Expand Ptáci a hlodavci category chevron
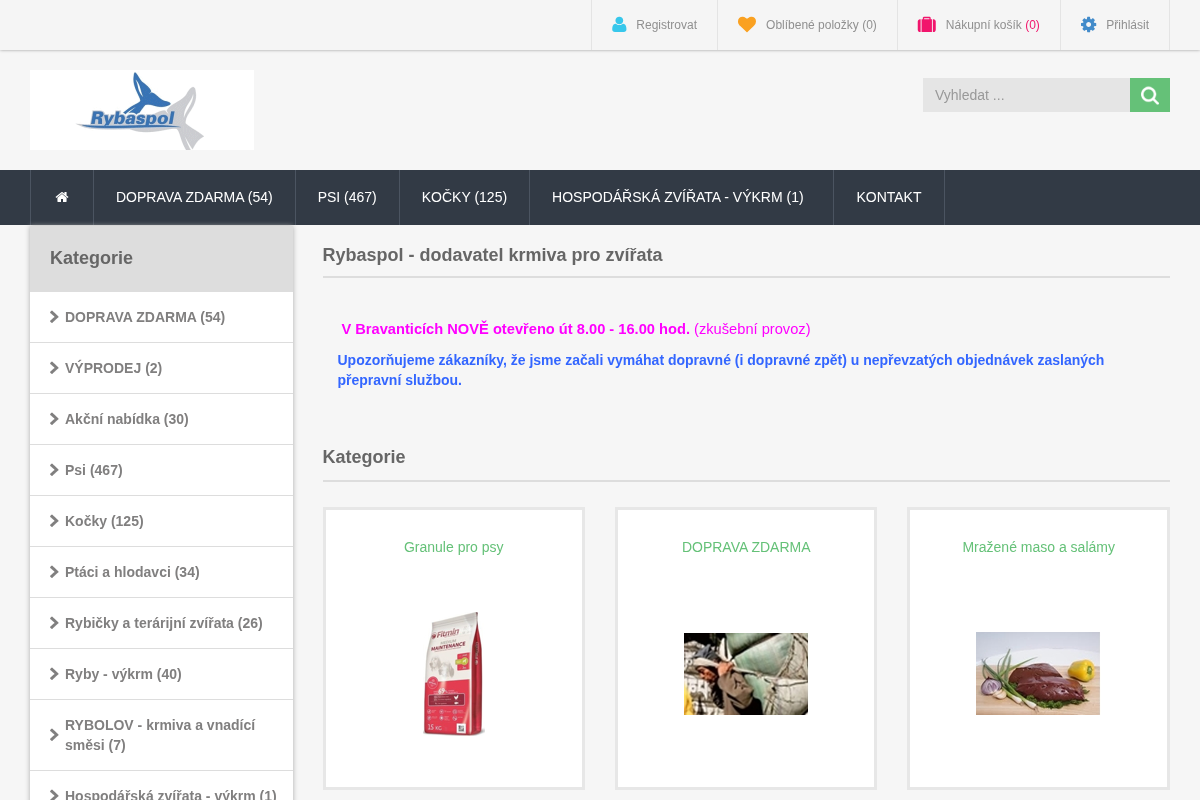 click(x=54, y=572)
